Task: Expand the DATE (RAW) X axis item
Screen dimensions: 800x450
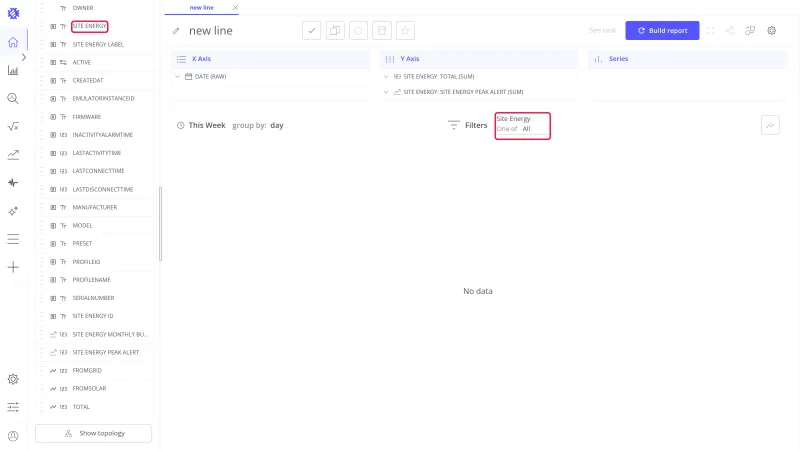Action: [178, 77]
